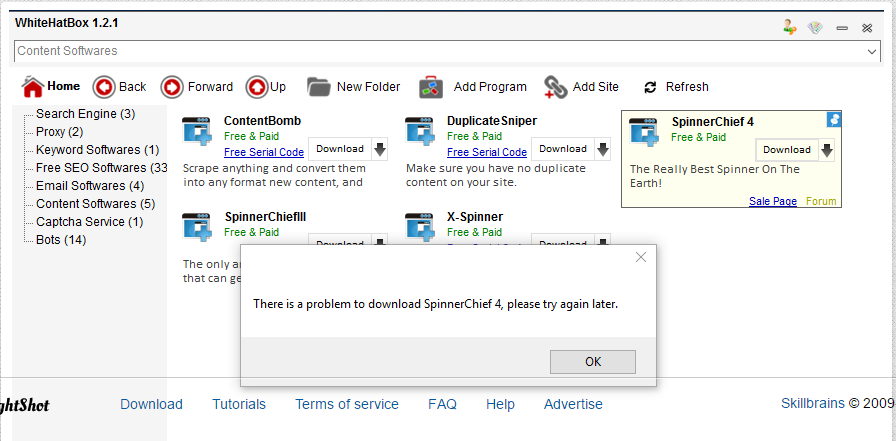896x441 pixels.
Task: Open SpinnerChief 4 Sale Page link
Action: coord(772,201)
